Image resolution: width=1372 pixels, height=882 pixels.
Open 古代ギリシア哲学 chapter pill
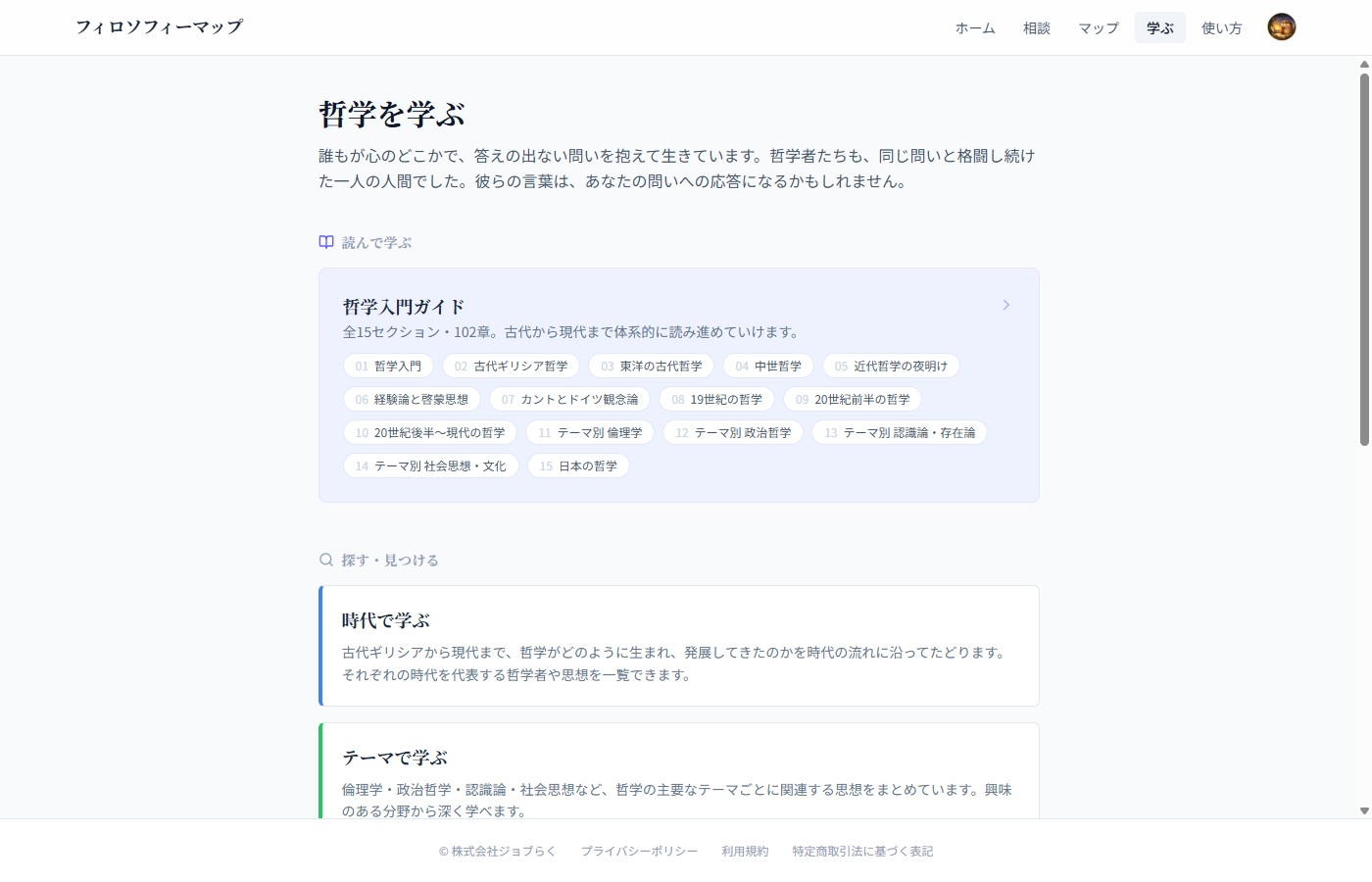[x=512, y=366]
